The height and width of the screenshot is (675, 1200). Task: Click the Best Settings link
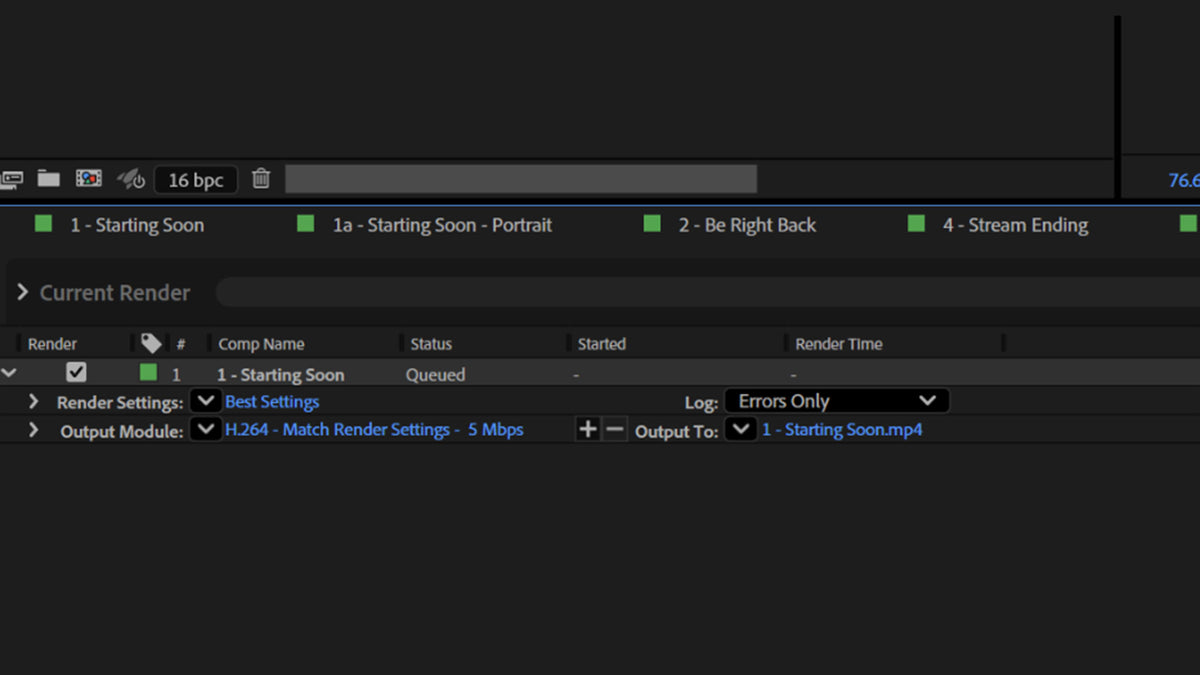point(272,402)
